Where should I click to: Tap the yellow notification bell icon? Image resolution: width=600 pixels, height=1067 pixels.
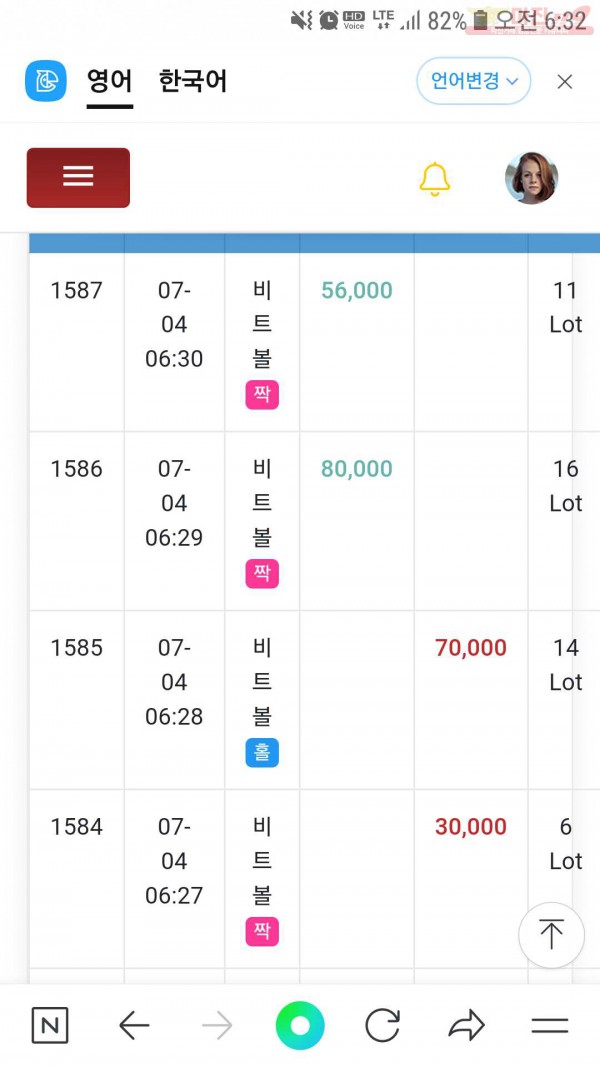(x=435, y=179)
